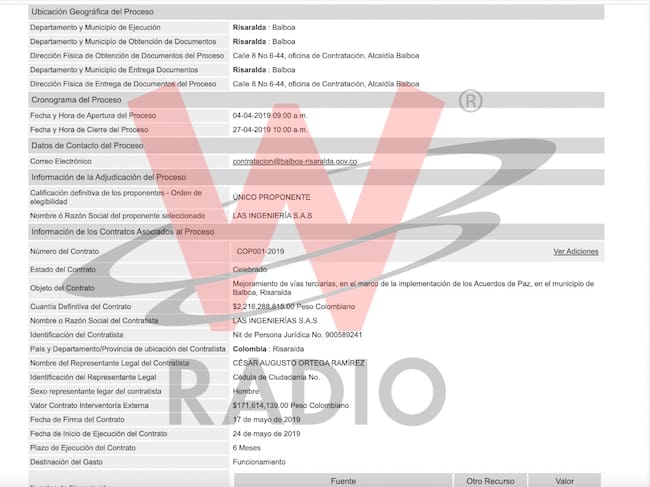Click the Funcionamiento expense destination value
The image size is (650, 487).
(259, 462)
